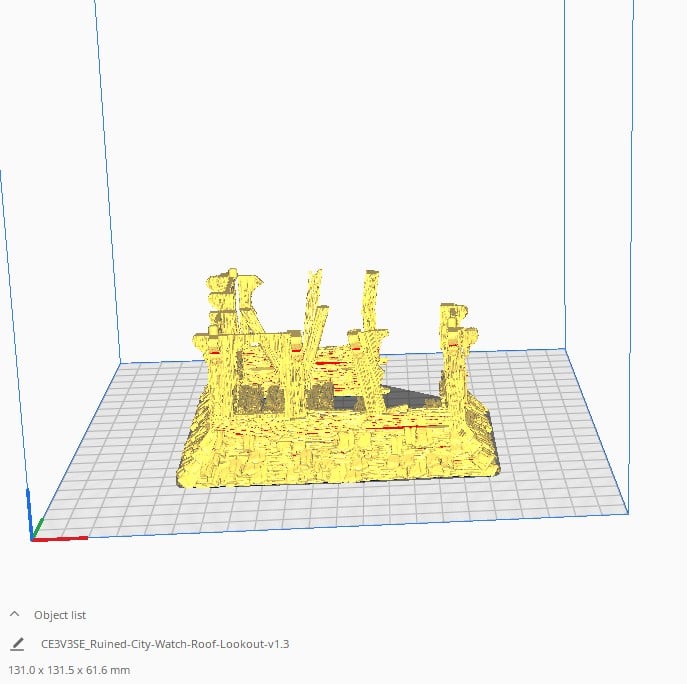Select the CE3V3SE_Ruined-City-Watch-Roof-Lookout-v1.3 entry

pyautogui.click(x=165, y=644)
